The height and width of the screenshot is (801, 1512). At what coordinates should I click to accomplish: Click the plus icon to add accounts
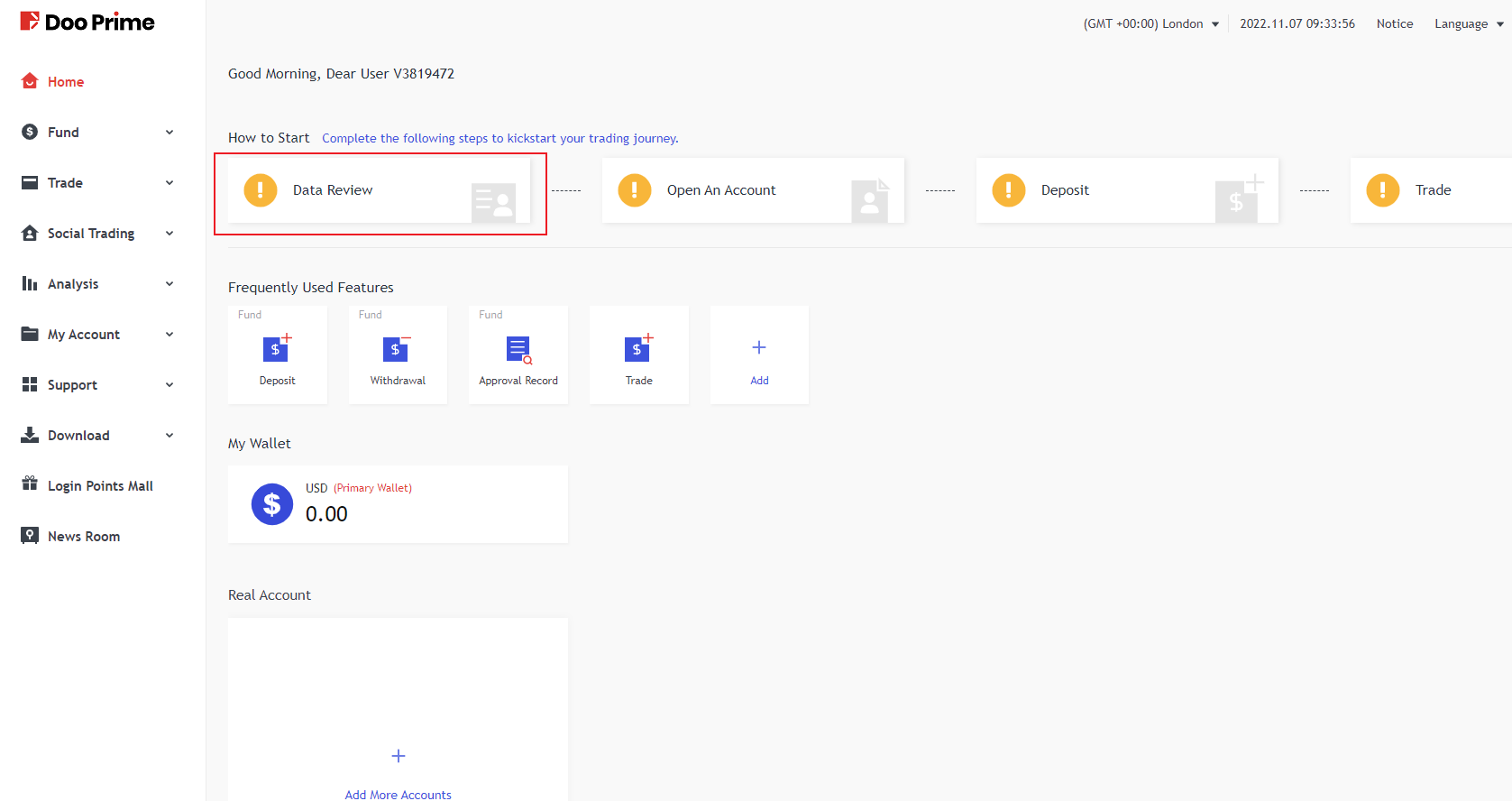pos(399,756)
